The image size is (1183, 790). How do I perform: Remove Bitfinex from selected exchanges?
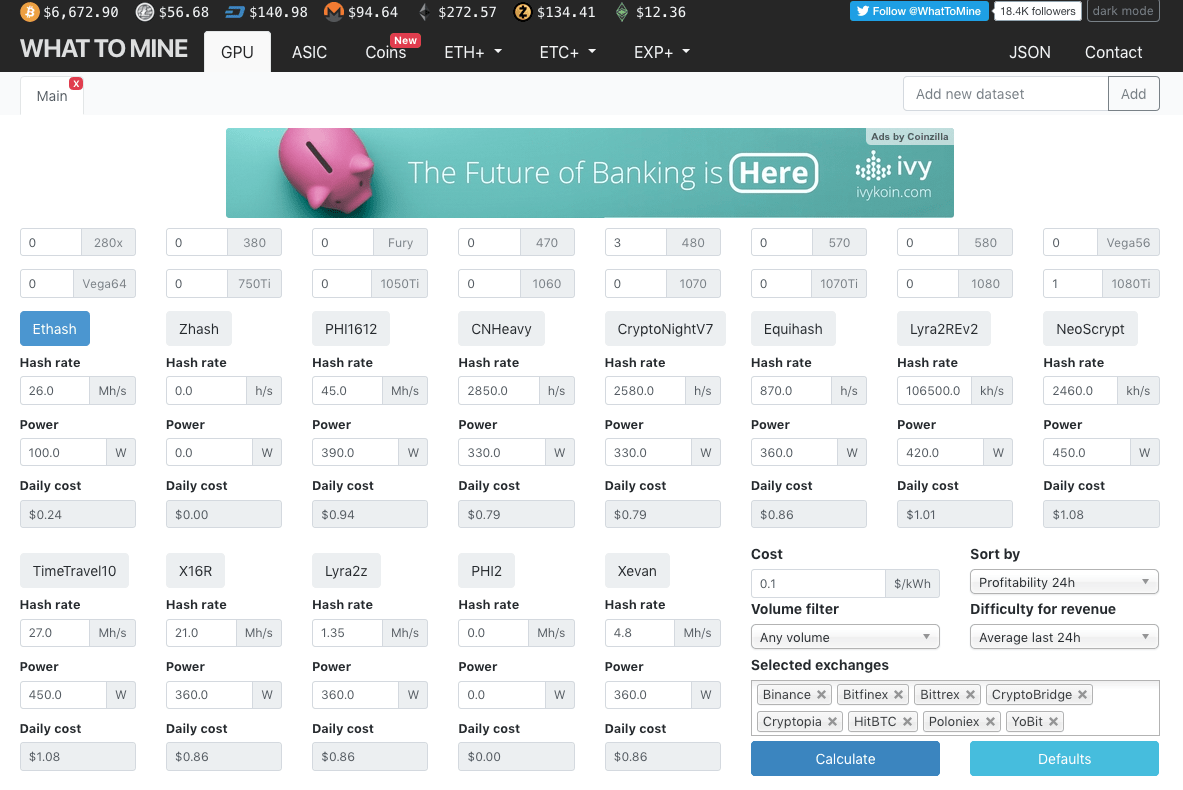coord(899,695)
